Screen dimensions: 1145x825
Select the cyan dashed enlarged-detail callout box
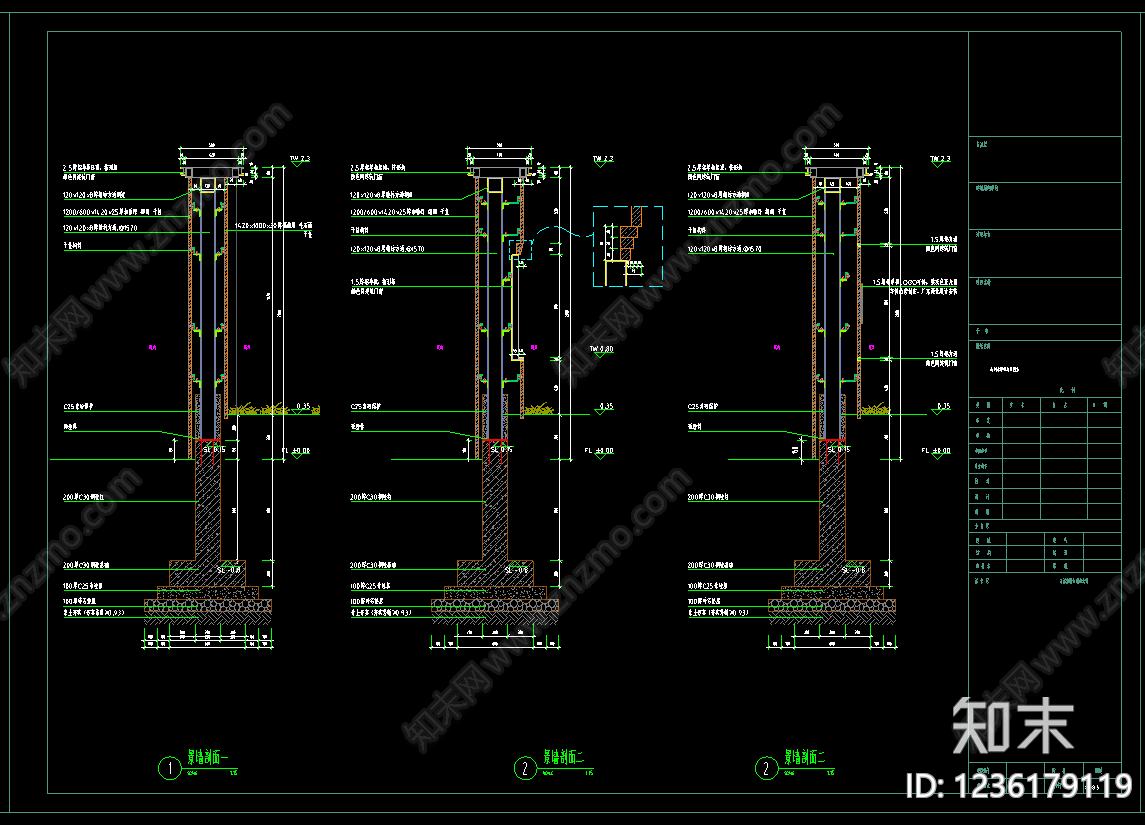click(627, 246)
